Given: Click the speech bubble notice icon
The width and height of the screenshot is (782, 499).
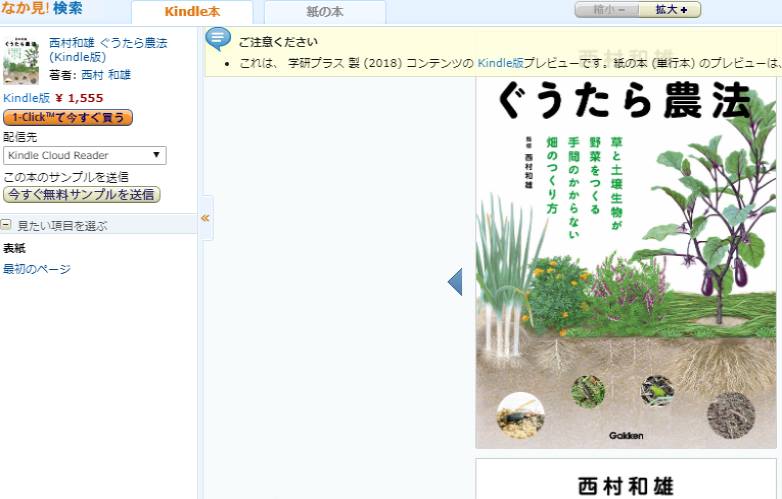Looking at the screenshot, I should [x=218, y=39].
